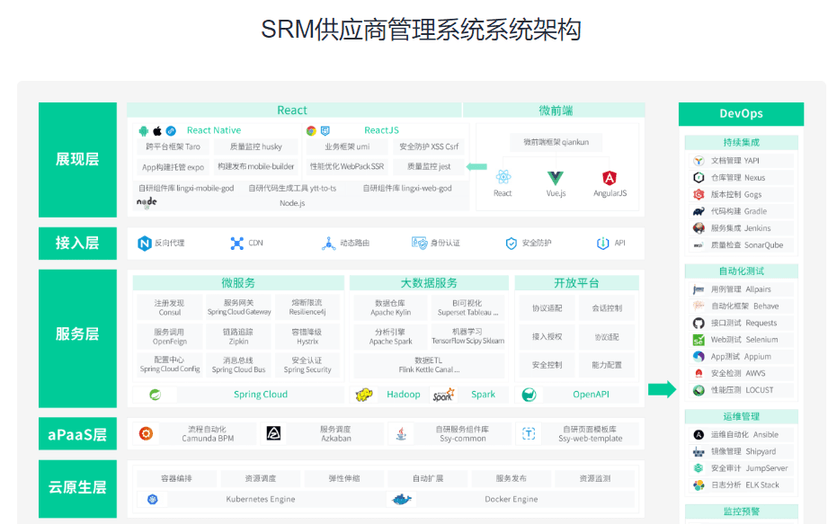This screenshot has height=524, width=828.
Task: Open the 持续集成 section header
Action: [x=741, y=143]
